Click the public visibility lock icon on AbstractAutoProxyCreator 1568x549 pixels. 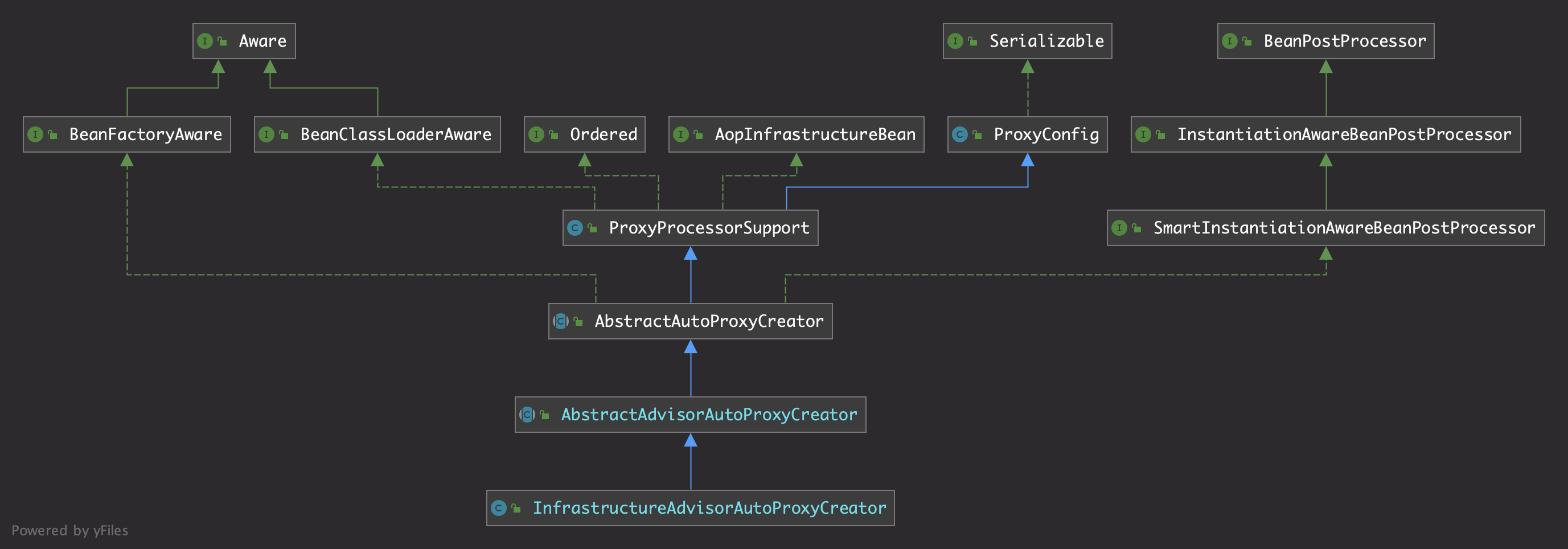(578, 321)
